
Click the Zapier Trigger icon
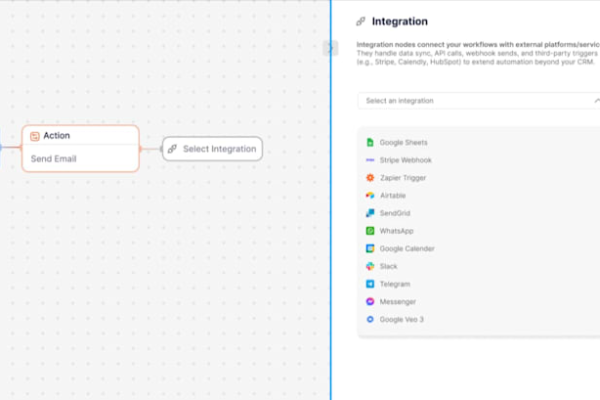point(370,177)
